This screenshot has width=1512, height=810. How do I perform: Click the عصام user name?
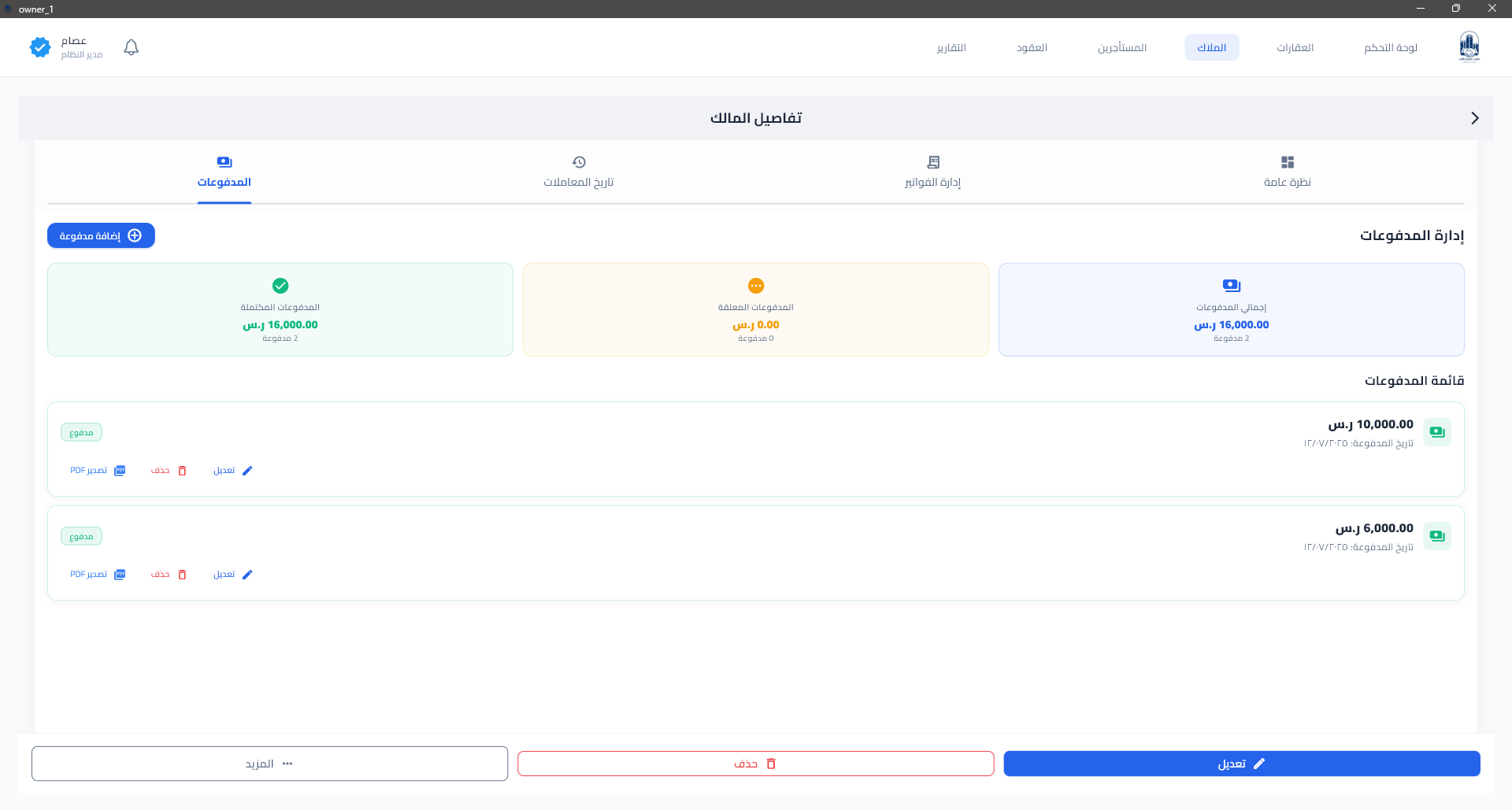coord(74,41)
